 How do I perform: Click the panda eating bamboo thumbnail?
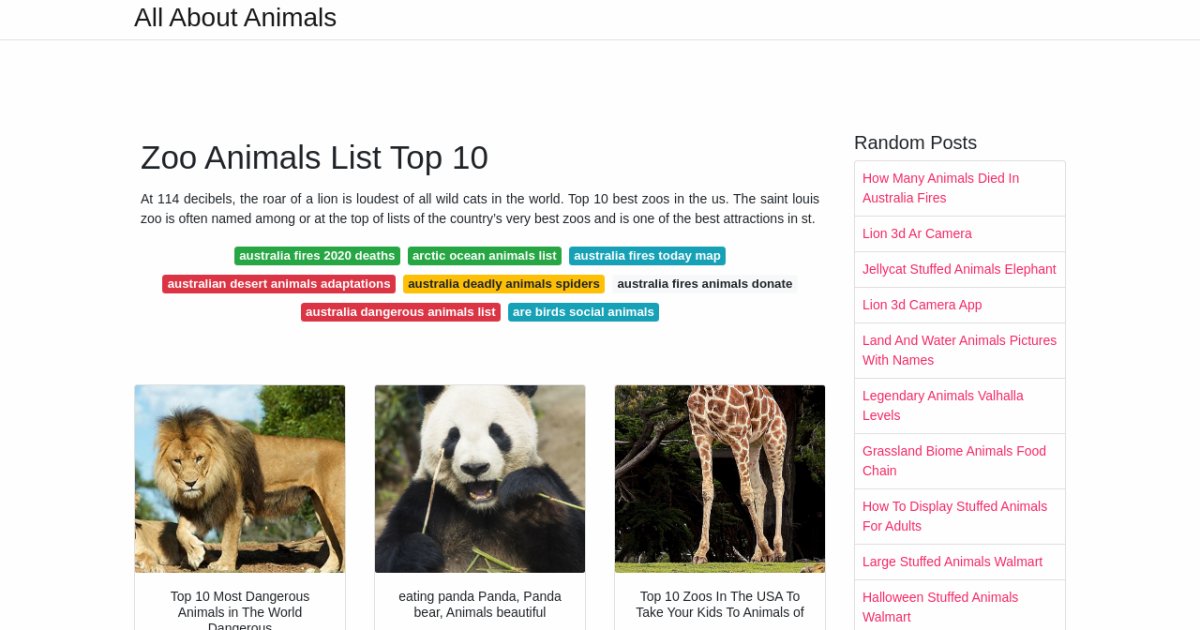pyautogui.click(x=480, y=479)
